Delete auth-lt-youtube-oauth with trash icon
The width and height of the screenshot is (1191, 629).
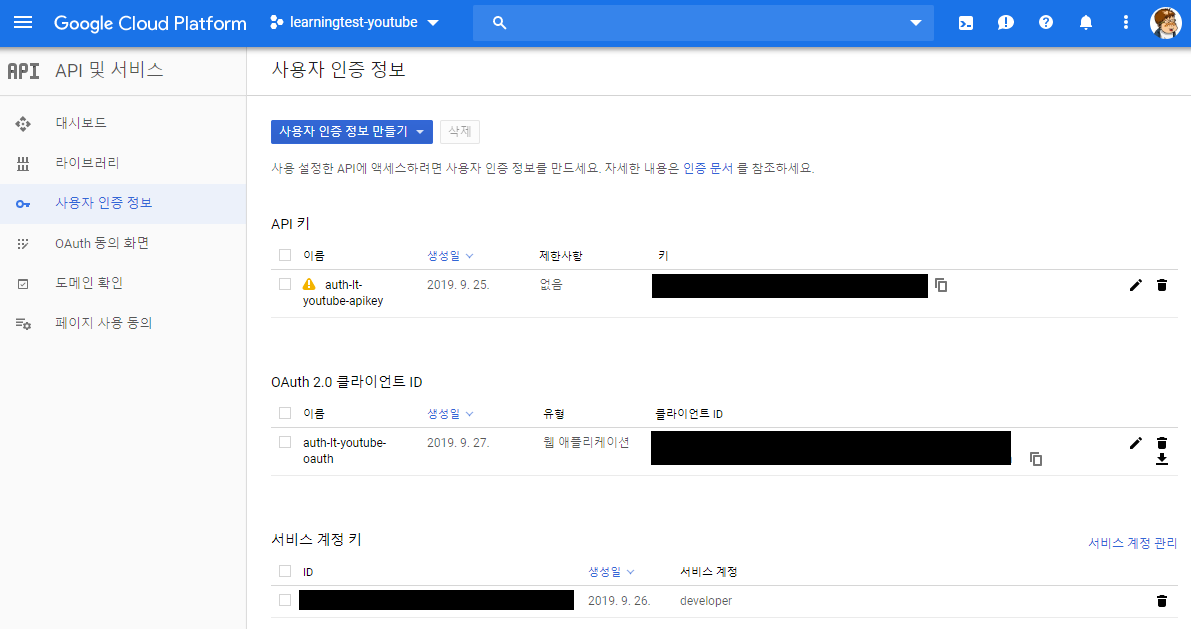coord(1161,443)
